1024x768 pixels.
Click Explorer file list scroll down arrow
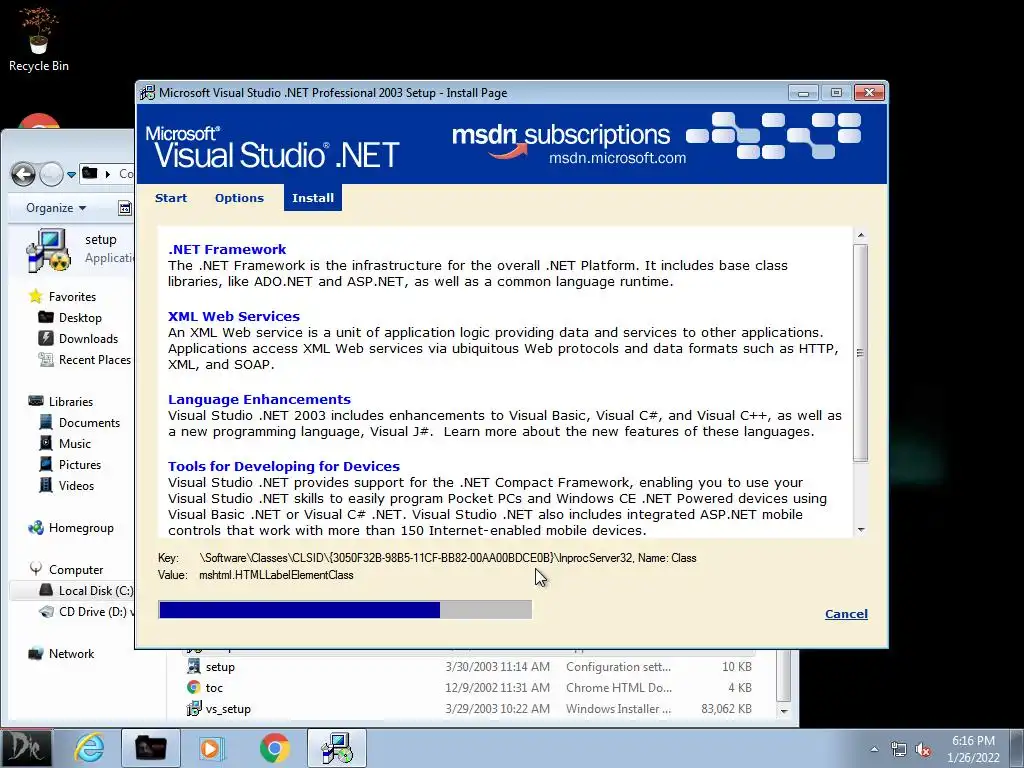784,711
